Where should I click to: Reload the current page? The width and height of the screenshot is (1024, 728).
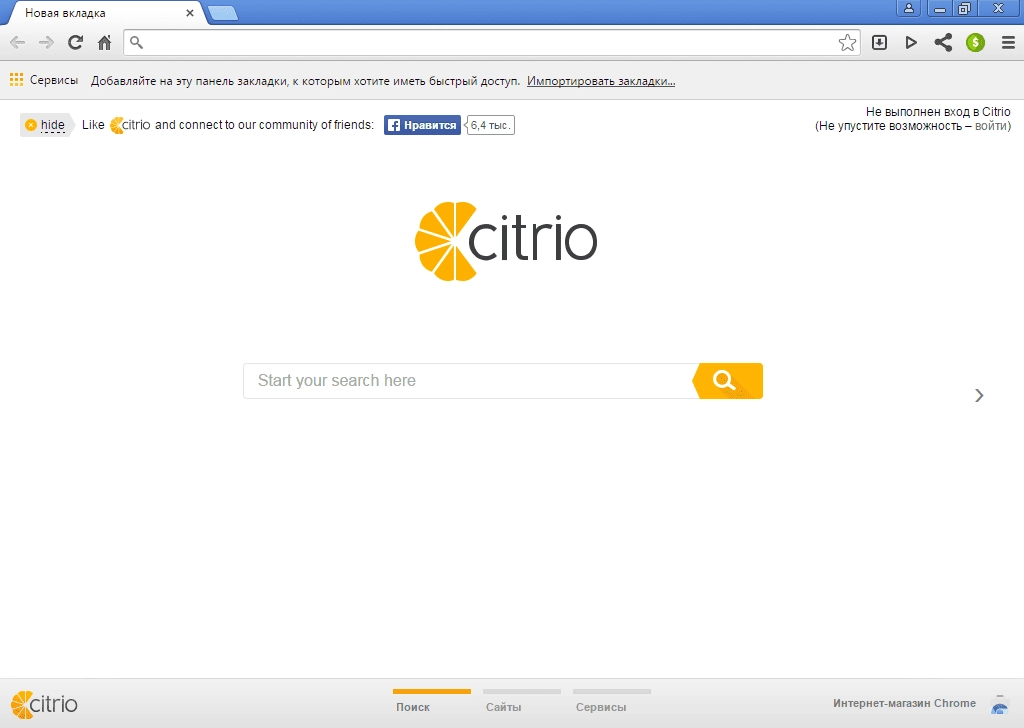(x=76, y=43)
